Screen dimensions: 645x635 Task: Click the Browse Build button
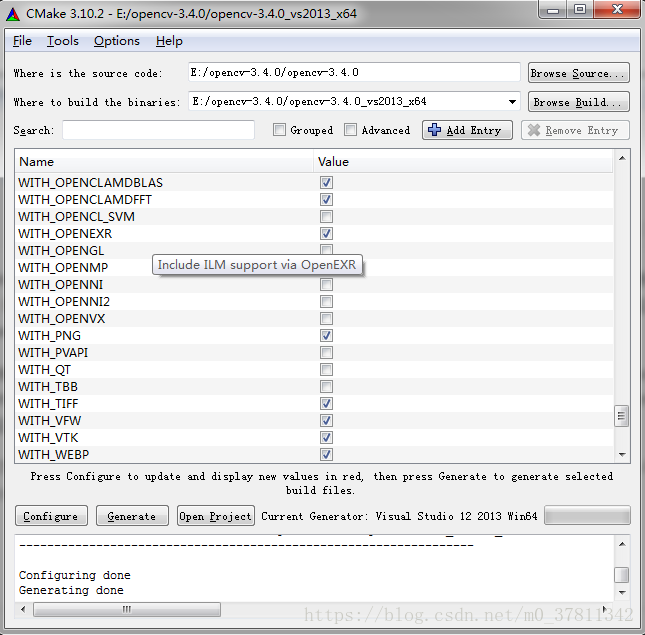[578, 102]
